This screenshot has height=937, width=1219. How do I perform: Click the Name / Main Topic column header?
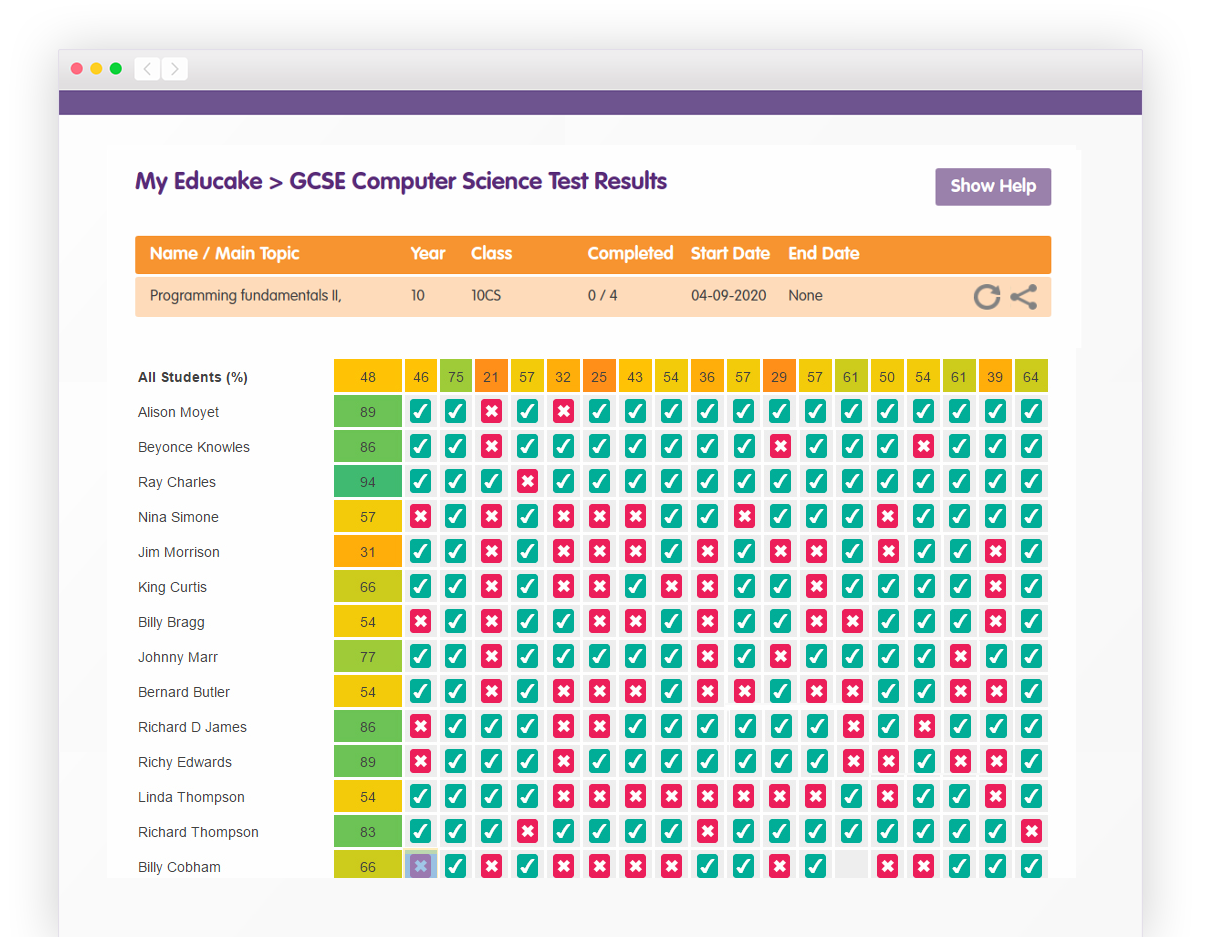point(225,254)
